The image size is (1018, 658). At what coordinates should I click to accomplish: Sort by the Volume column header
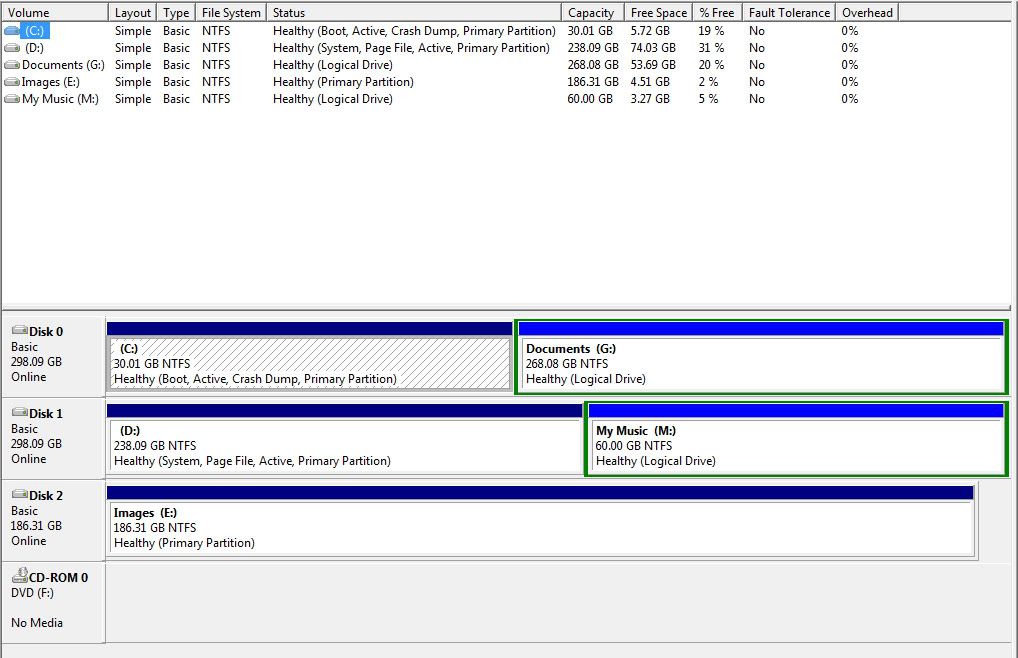point(55,12)
